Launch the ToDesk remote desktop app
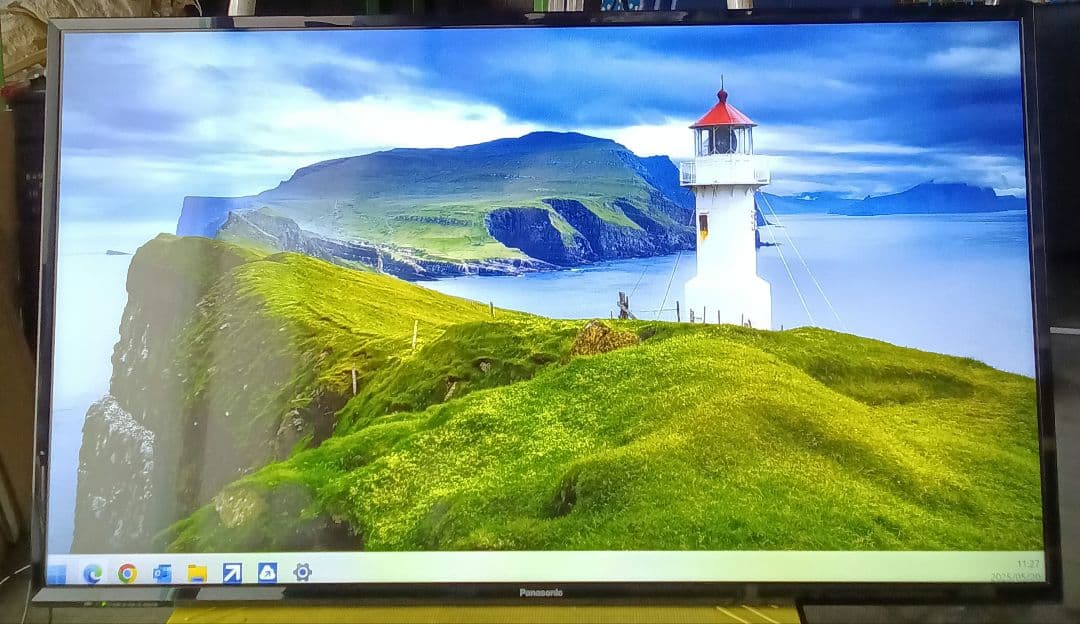1080x624 pixels. (x=232, y=573)
